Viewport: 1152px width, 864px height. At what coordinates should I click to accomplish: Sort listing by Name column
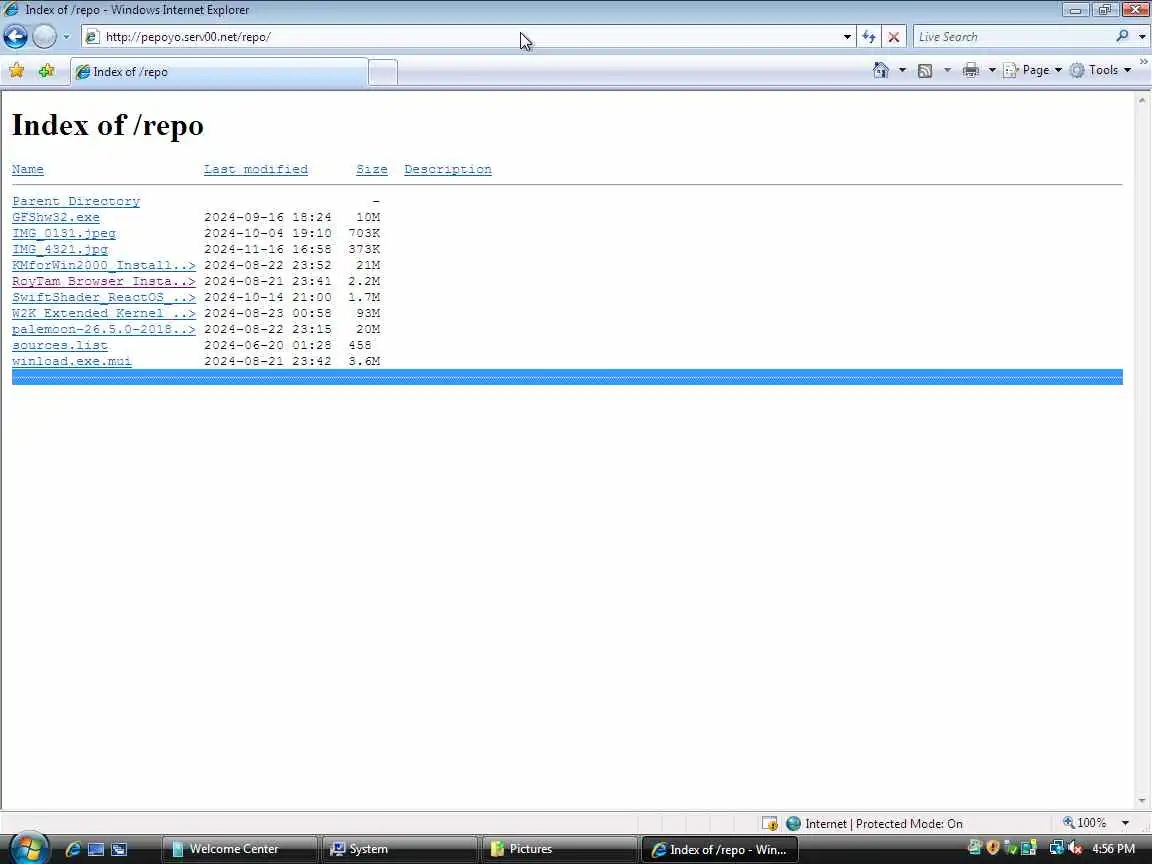(x=28, y=169)
